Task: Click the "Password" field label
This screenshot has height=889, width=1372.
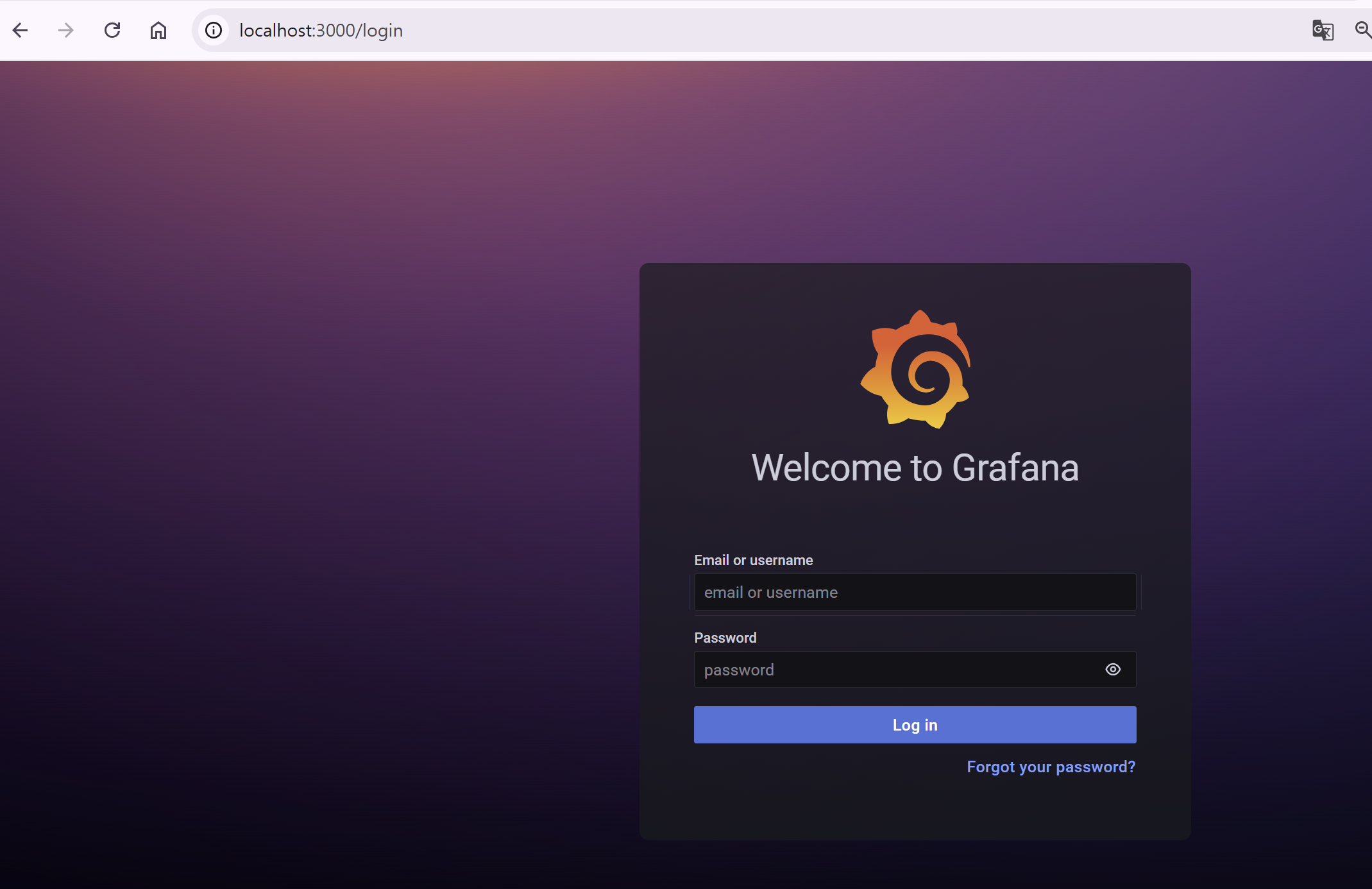Action: coord(725,638)
